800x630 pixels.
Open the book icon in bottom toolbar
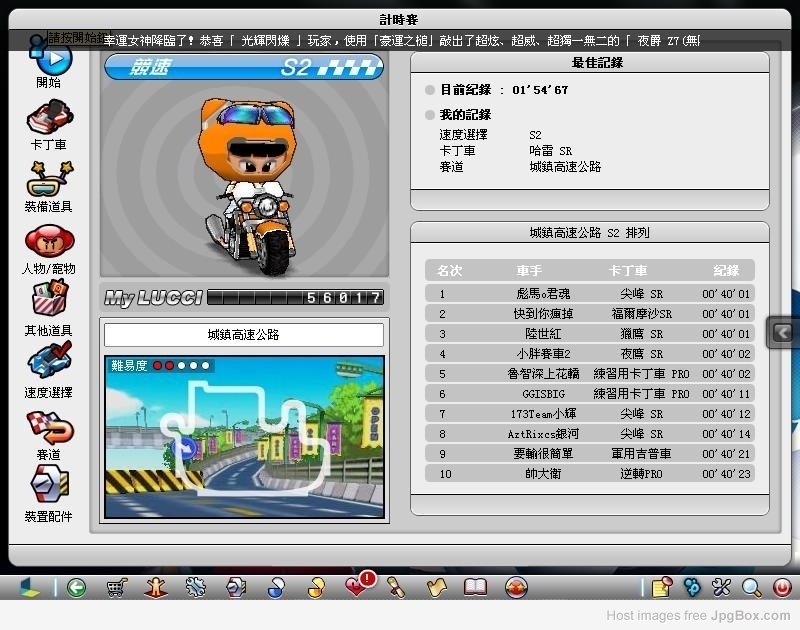coord(475,587)
